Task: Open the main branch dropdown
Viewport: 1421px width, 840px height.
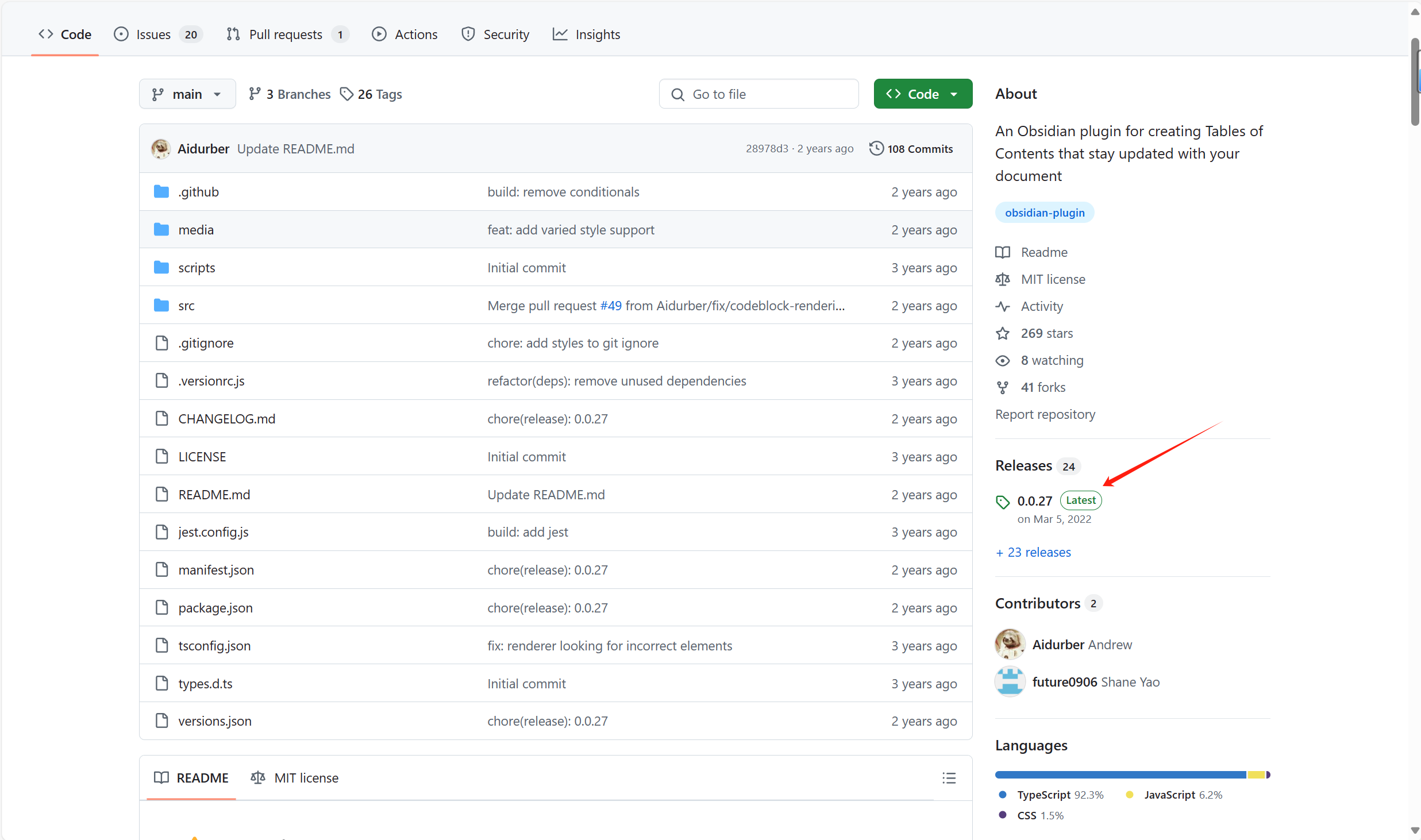Action: [187, 94]
